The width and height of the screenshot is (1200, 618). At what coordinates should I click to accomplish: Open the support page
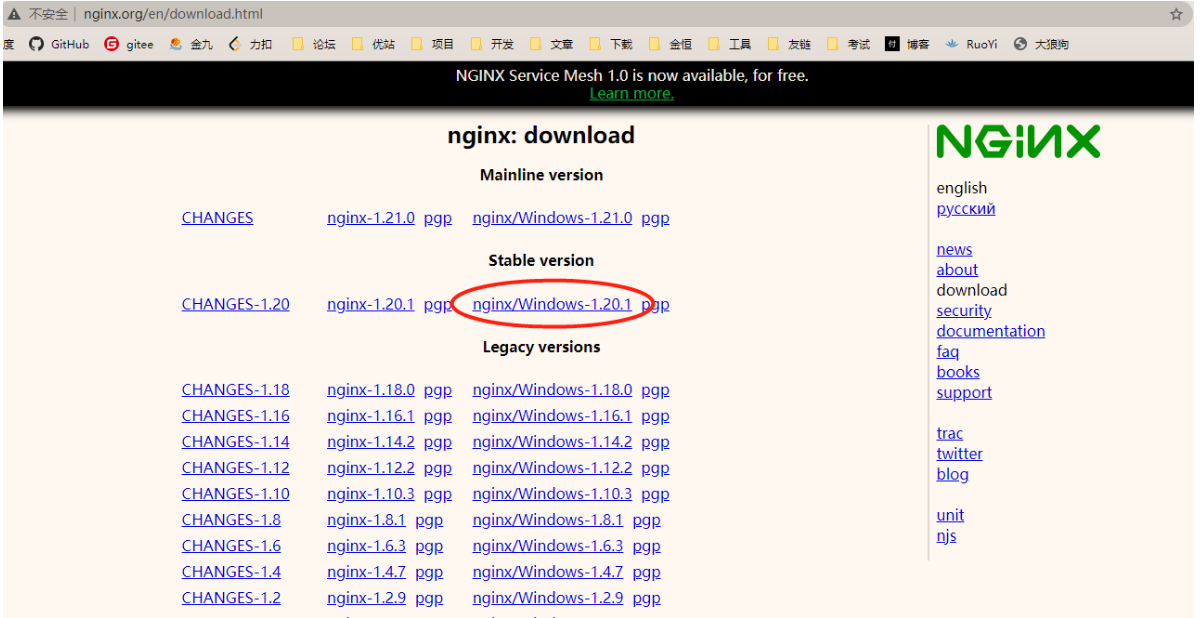[964, 393]
